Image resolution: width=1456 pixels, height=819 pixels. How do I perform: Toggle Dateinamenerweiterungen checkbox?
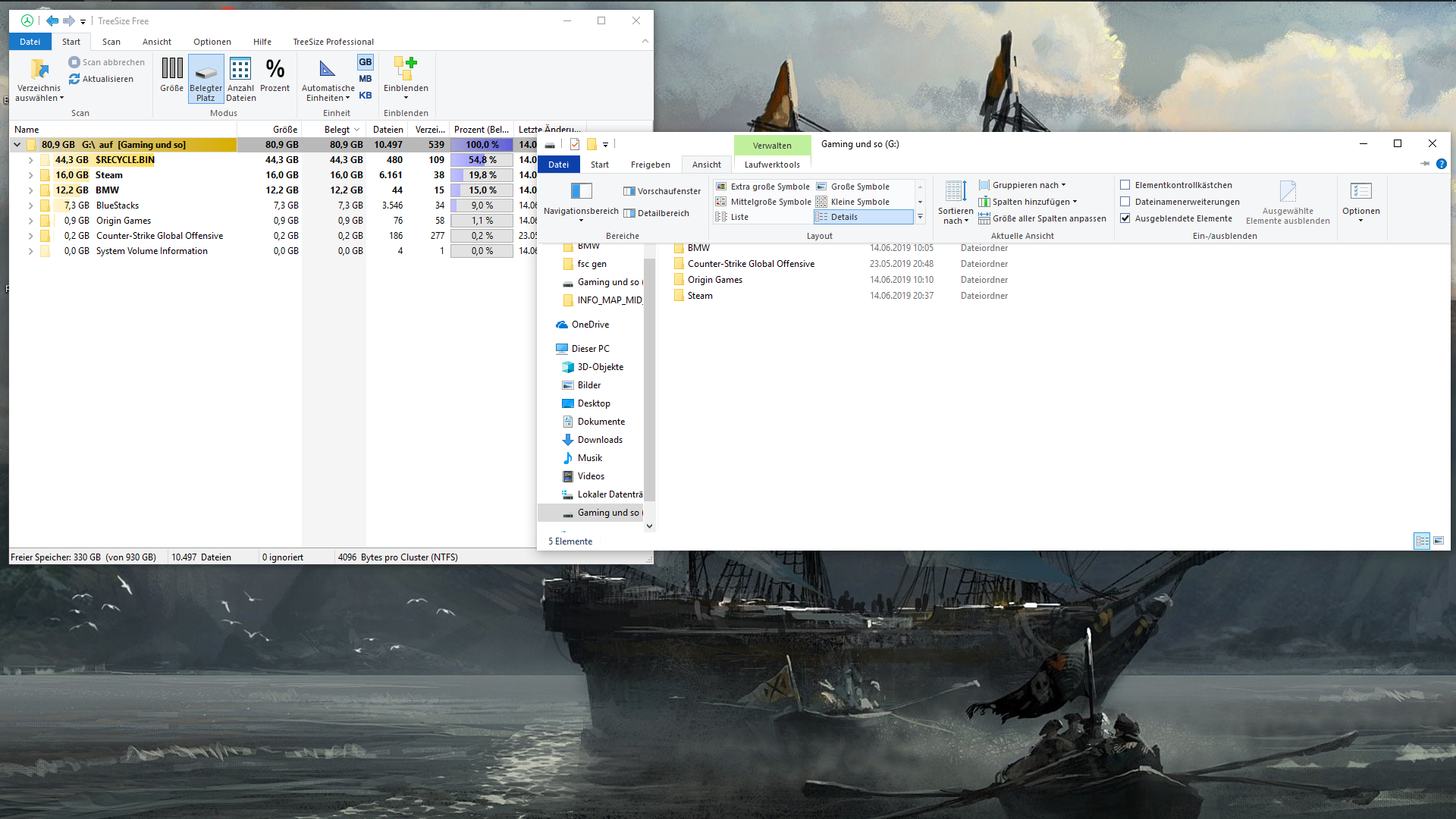(1125, 202)
